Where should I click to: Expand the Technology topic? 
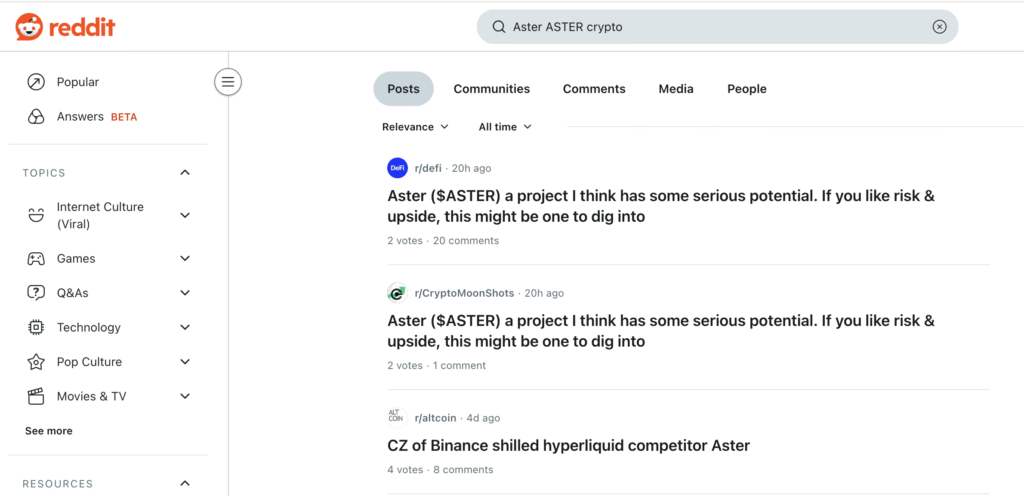point(185,328)
